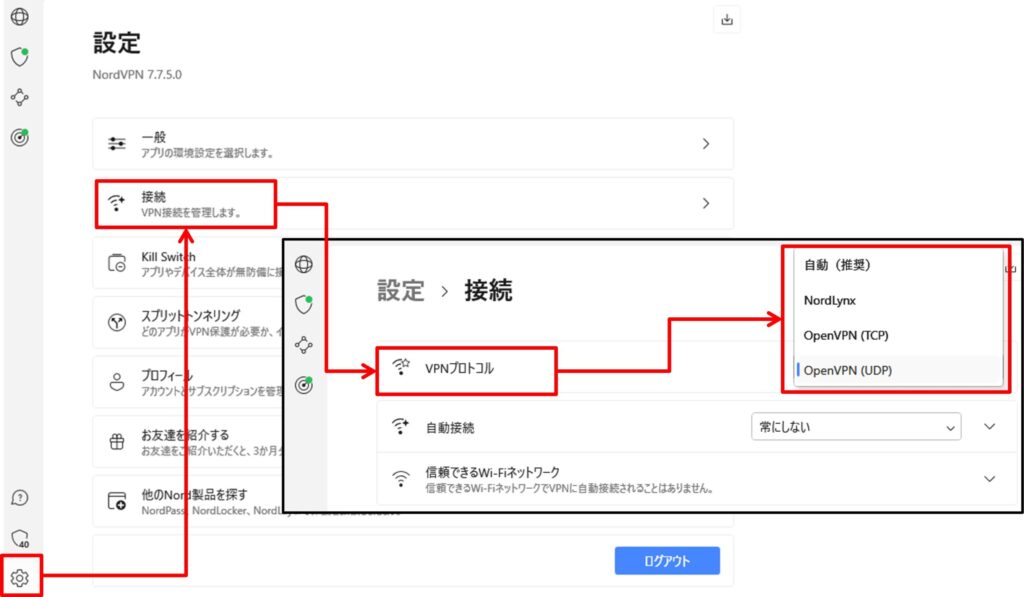Open the help question mark icon
1024x597 pixels.
tap(22, 497)
